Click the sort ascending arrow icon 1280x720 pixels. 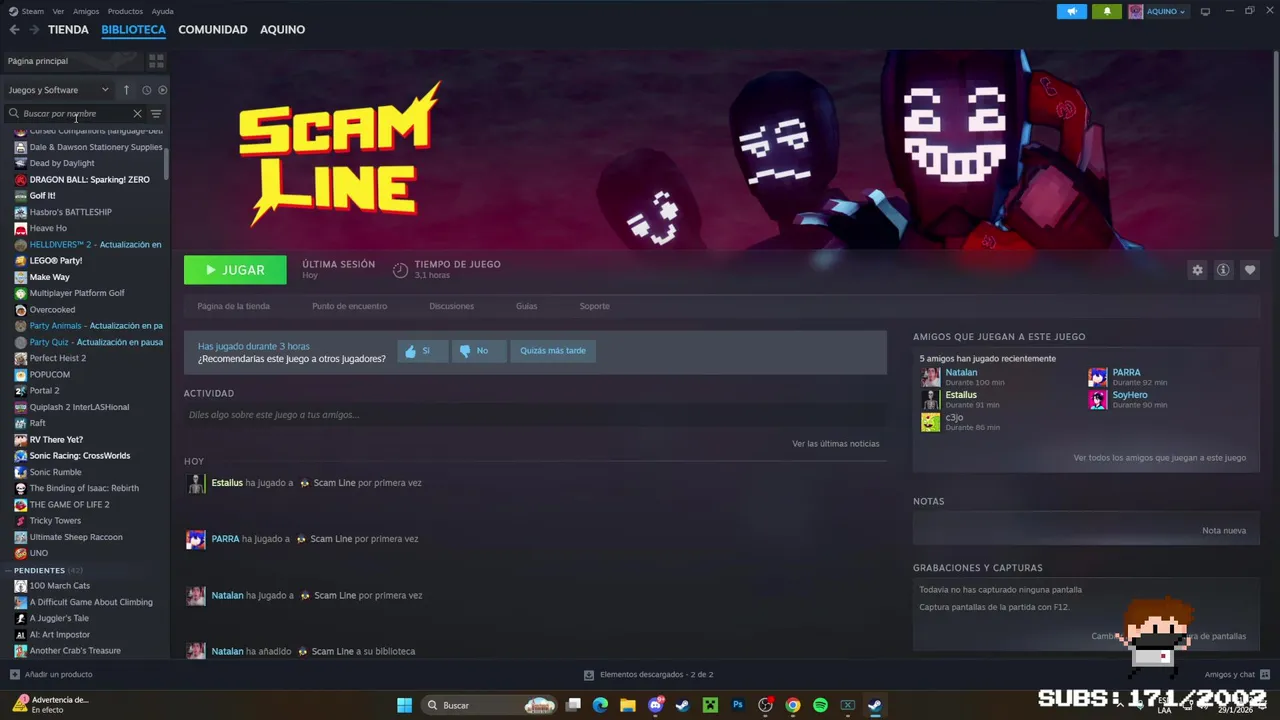click(126, 90)
